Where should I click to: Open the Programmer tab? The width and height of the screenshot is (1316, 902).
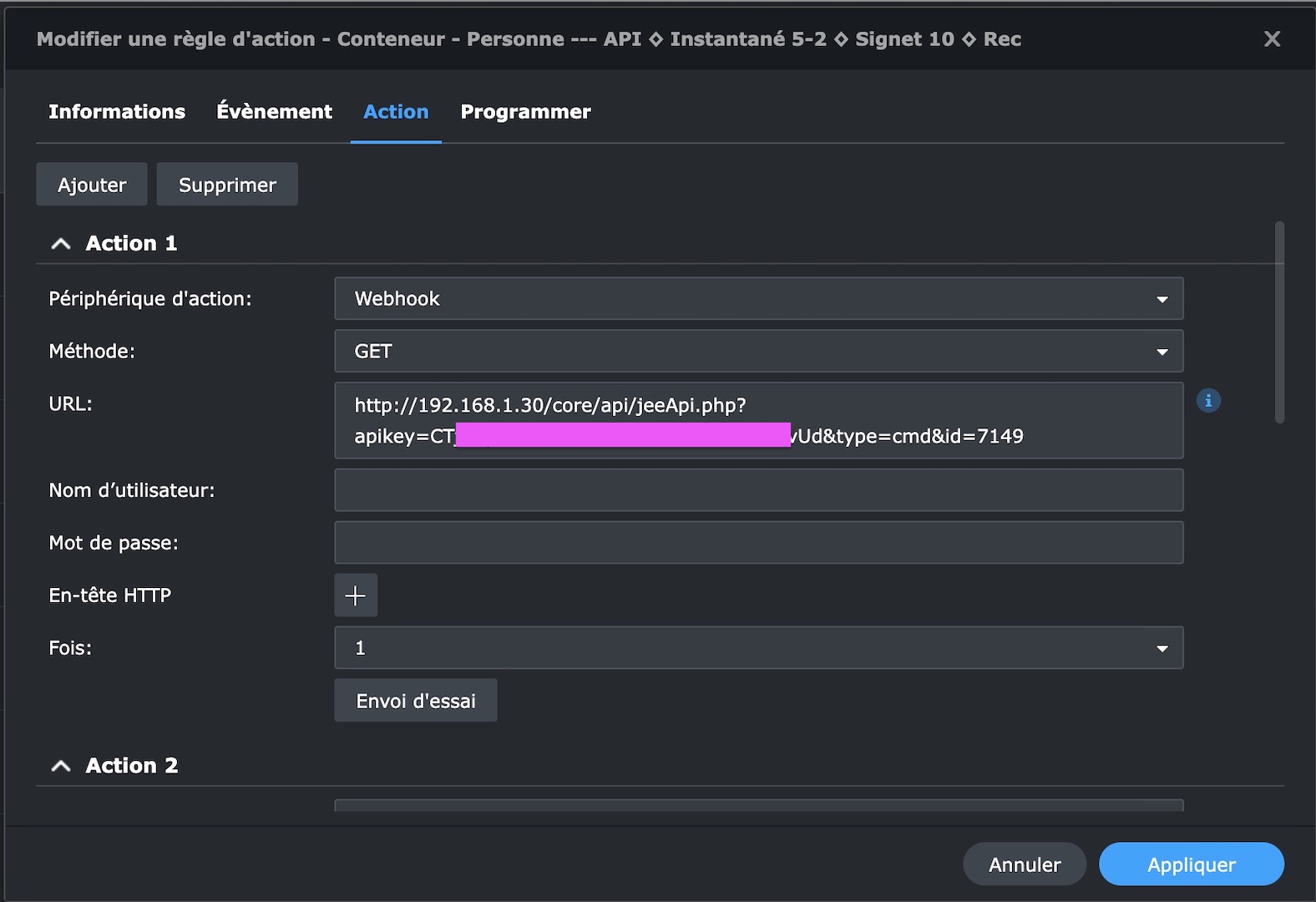click(525, 112)
